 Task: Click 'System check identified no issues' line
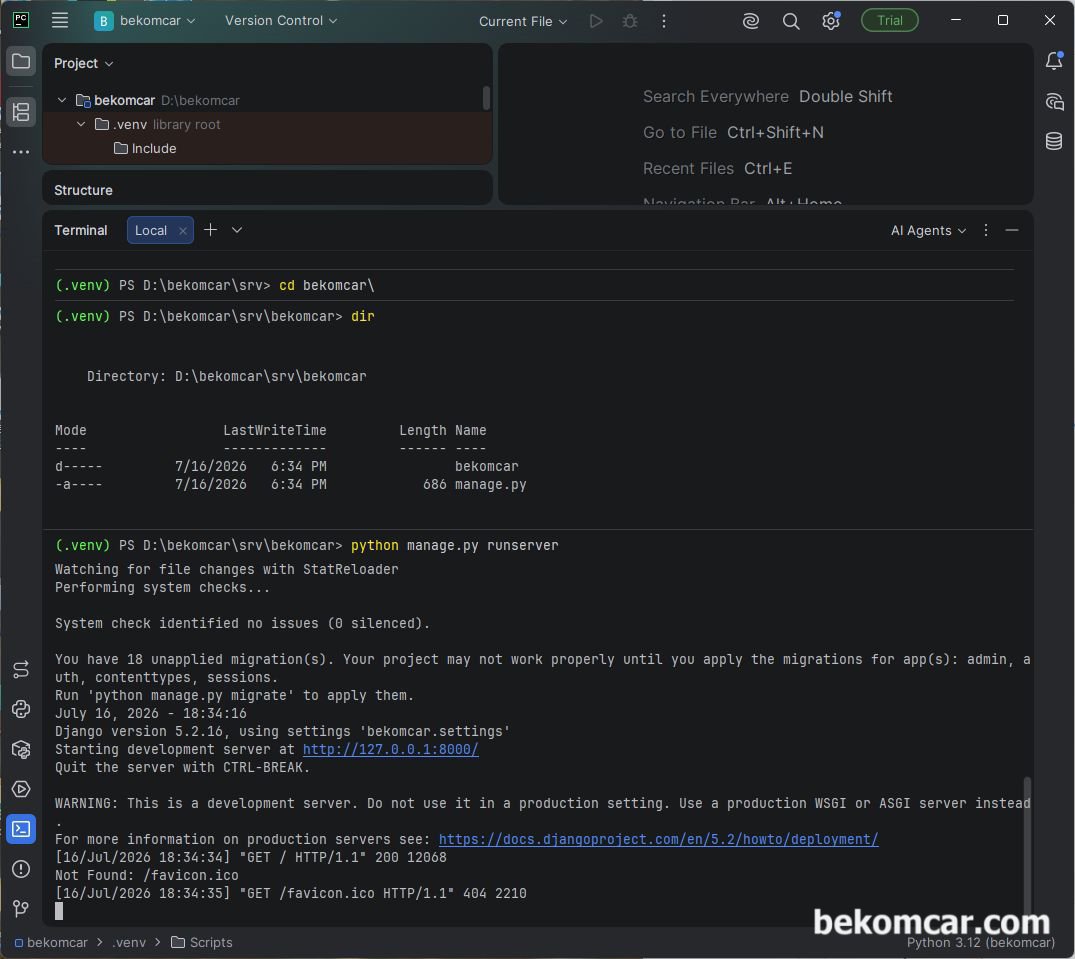242,624
